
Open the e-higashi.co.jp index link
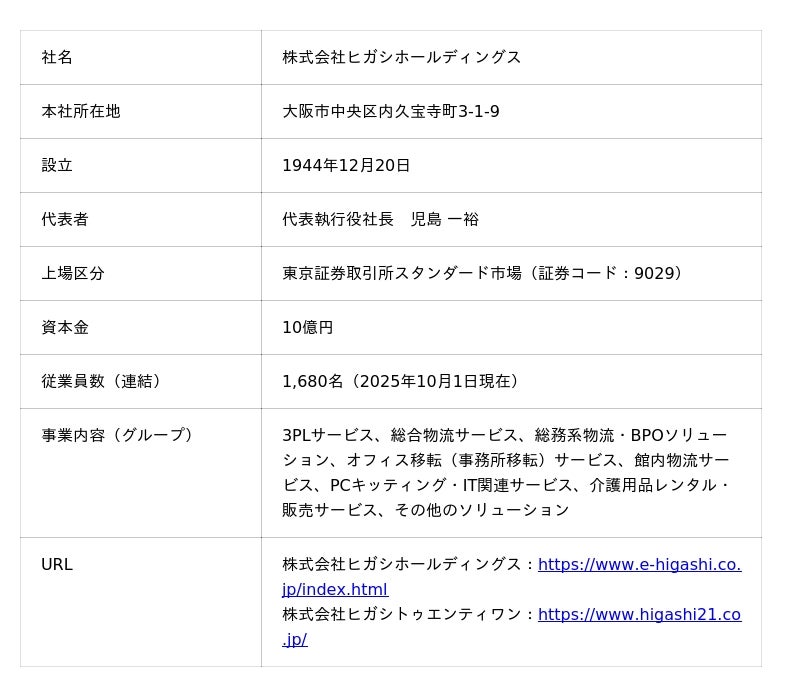639,565
